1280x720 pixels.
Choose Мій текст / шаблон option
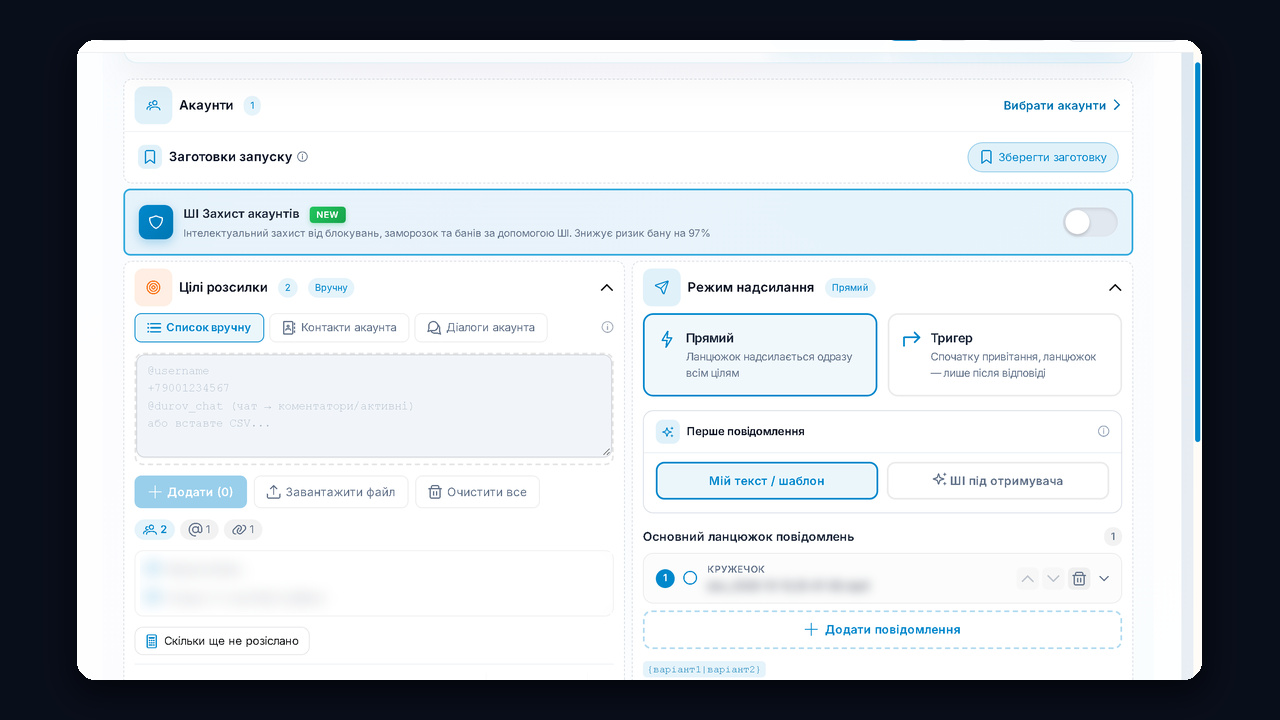767,480
